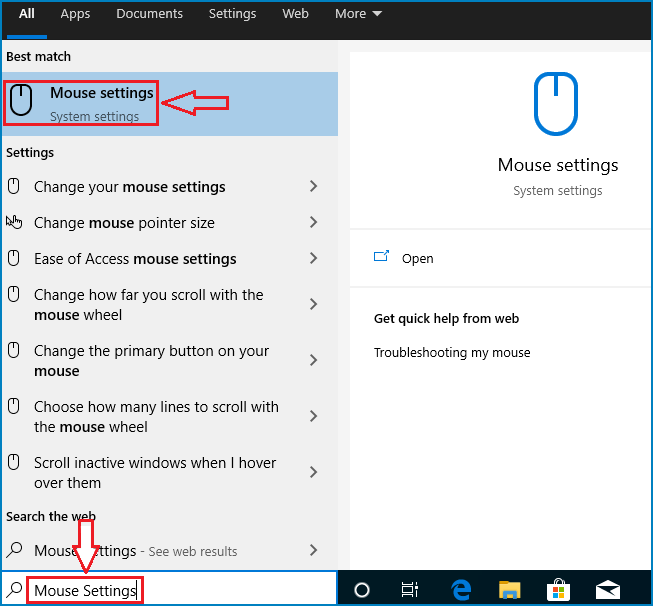The image size is (653, 606).
Task: Click the search magnifier icon in search box
Action: coord(15,589)
